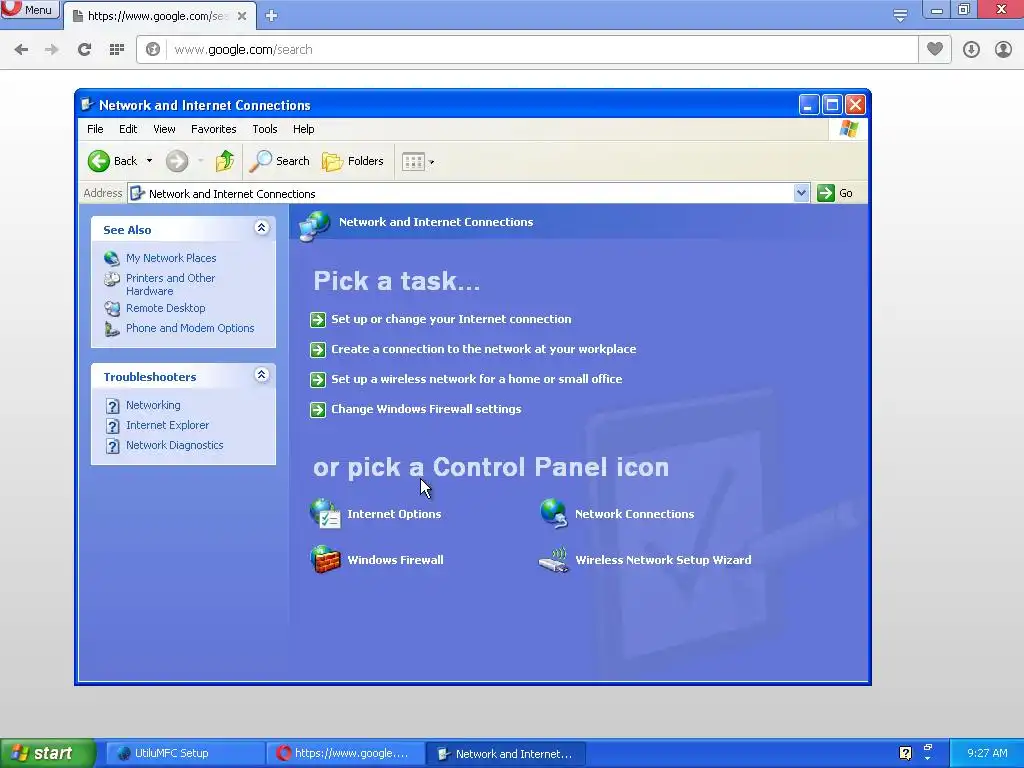
Task: Open the View menu
Action: (164, 129)
